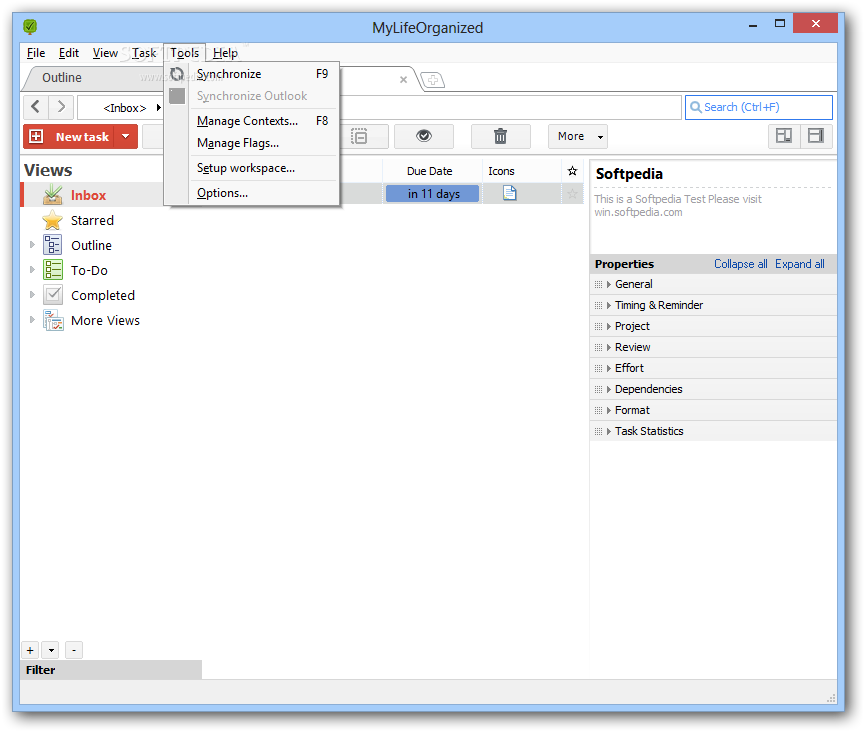Image resolution: width=865 pixels, height=732 pixels.
Task: Click the note document icon in the Icons column
Action: 510,193
